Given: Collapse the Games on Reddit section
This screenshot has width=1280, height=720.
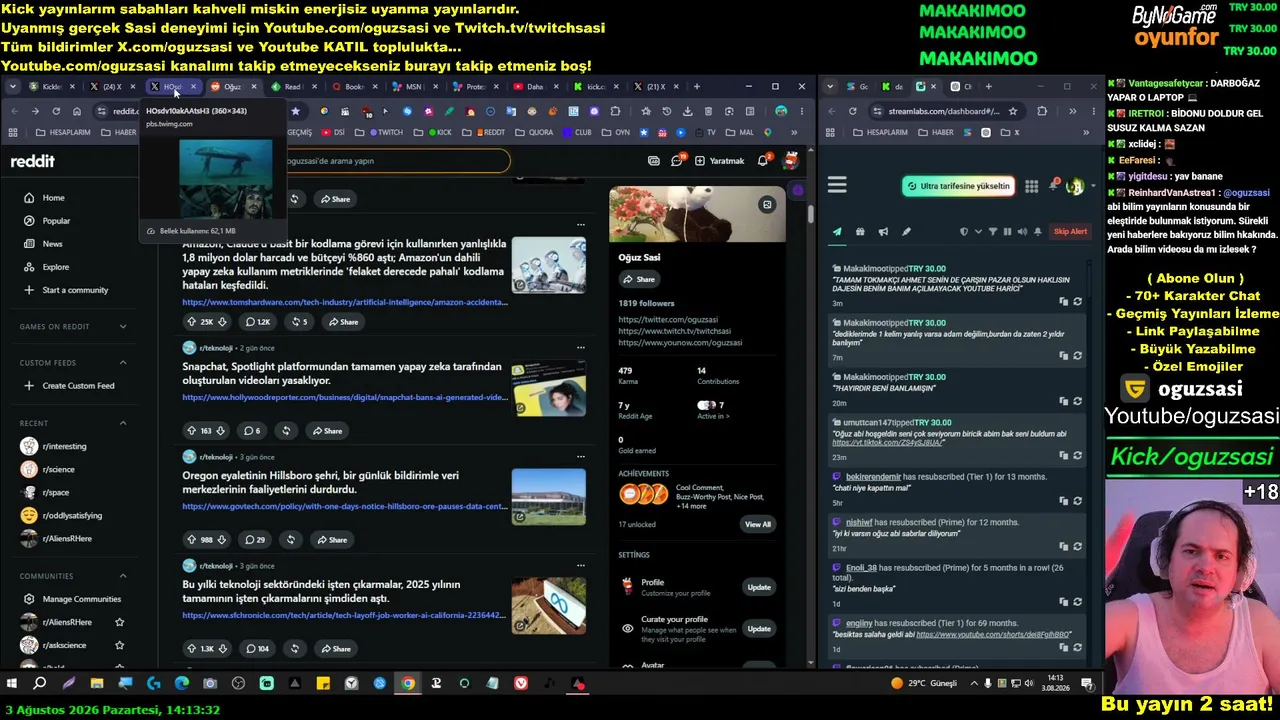Looking at the screenshot, I should coord(123,326).
